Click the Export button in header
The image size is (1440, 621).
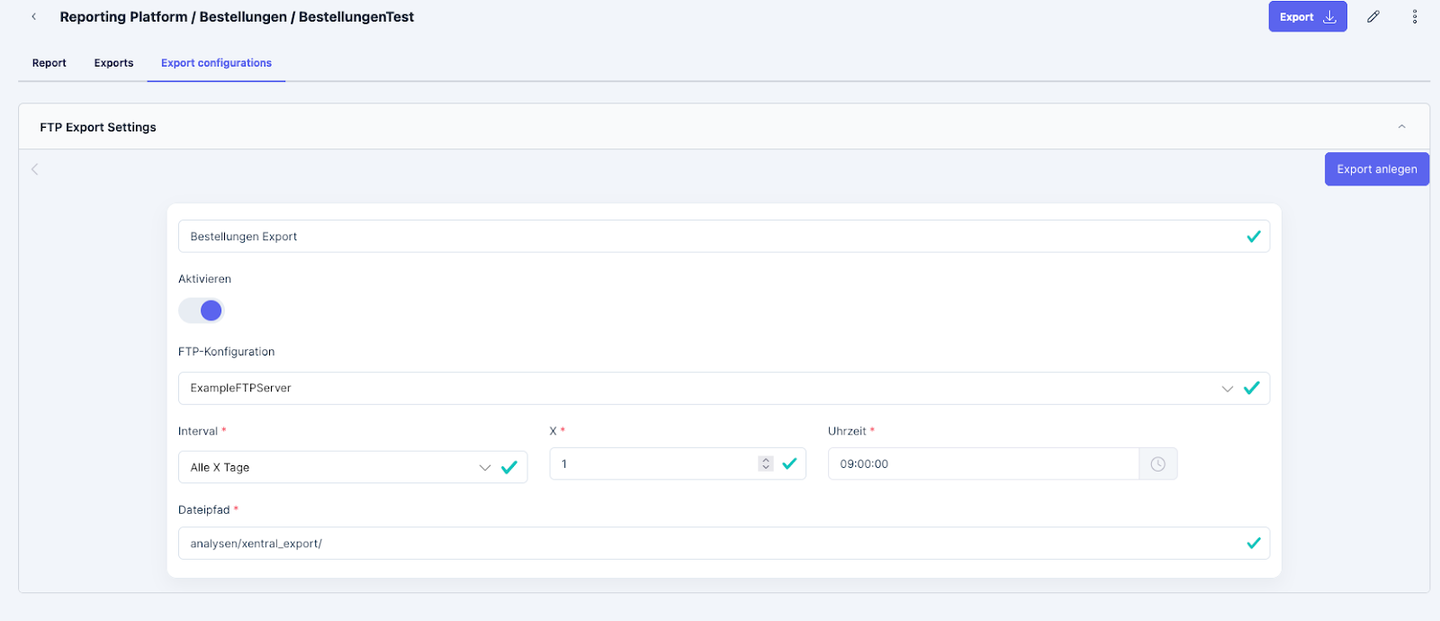[1307, 17]
